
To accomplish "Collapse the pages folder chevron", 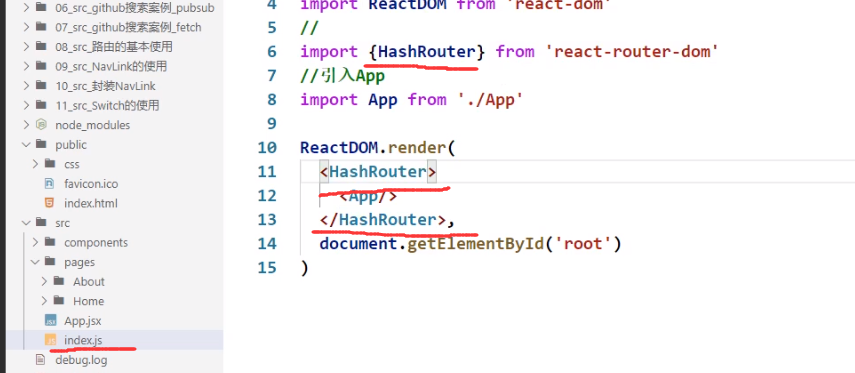I will [x=35, y=262].
